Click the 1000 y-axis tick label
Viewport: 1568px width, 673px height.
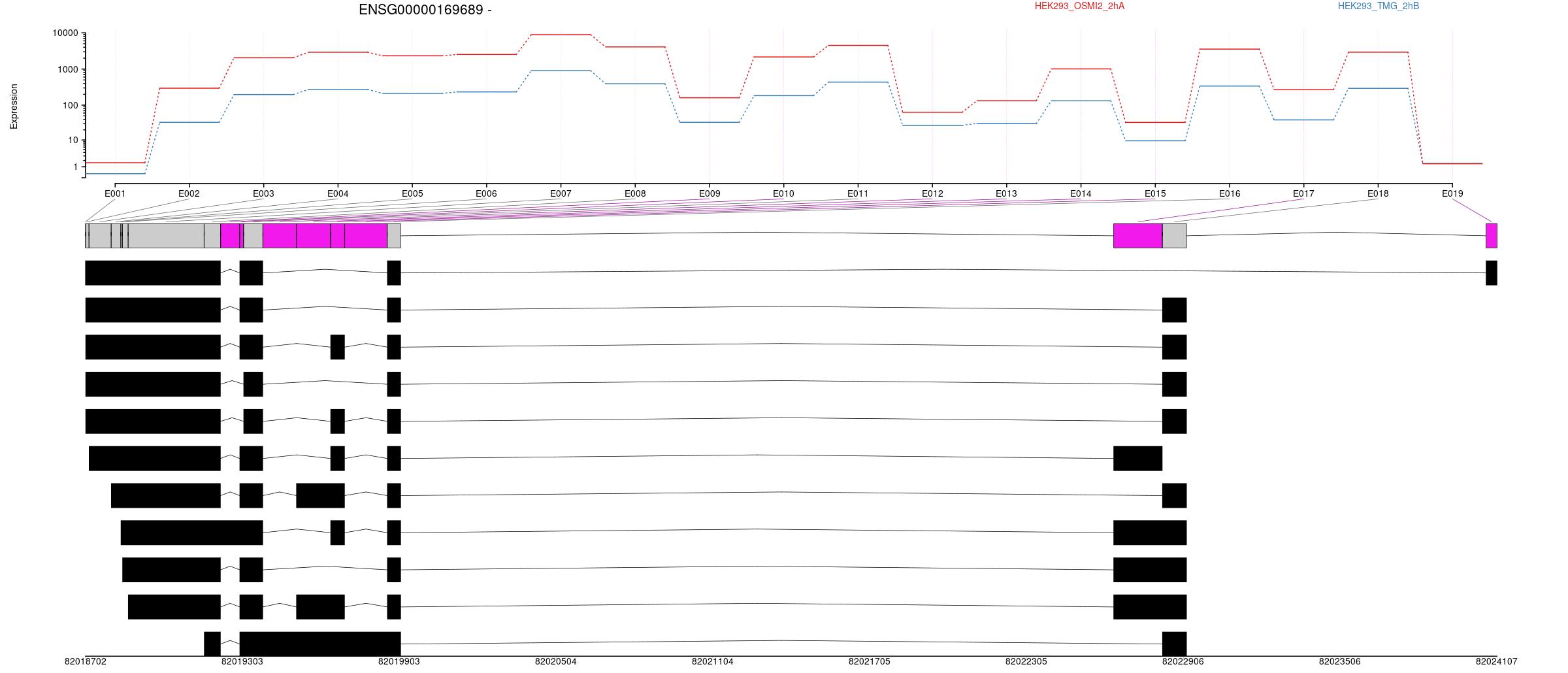(x=68, y=69)
